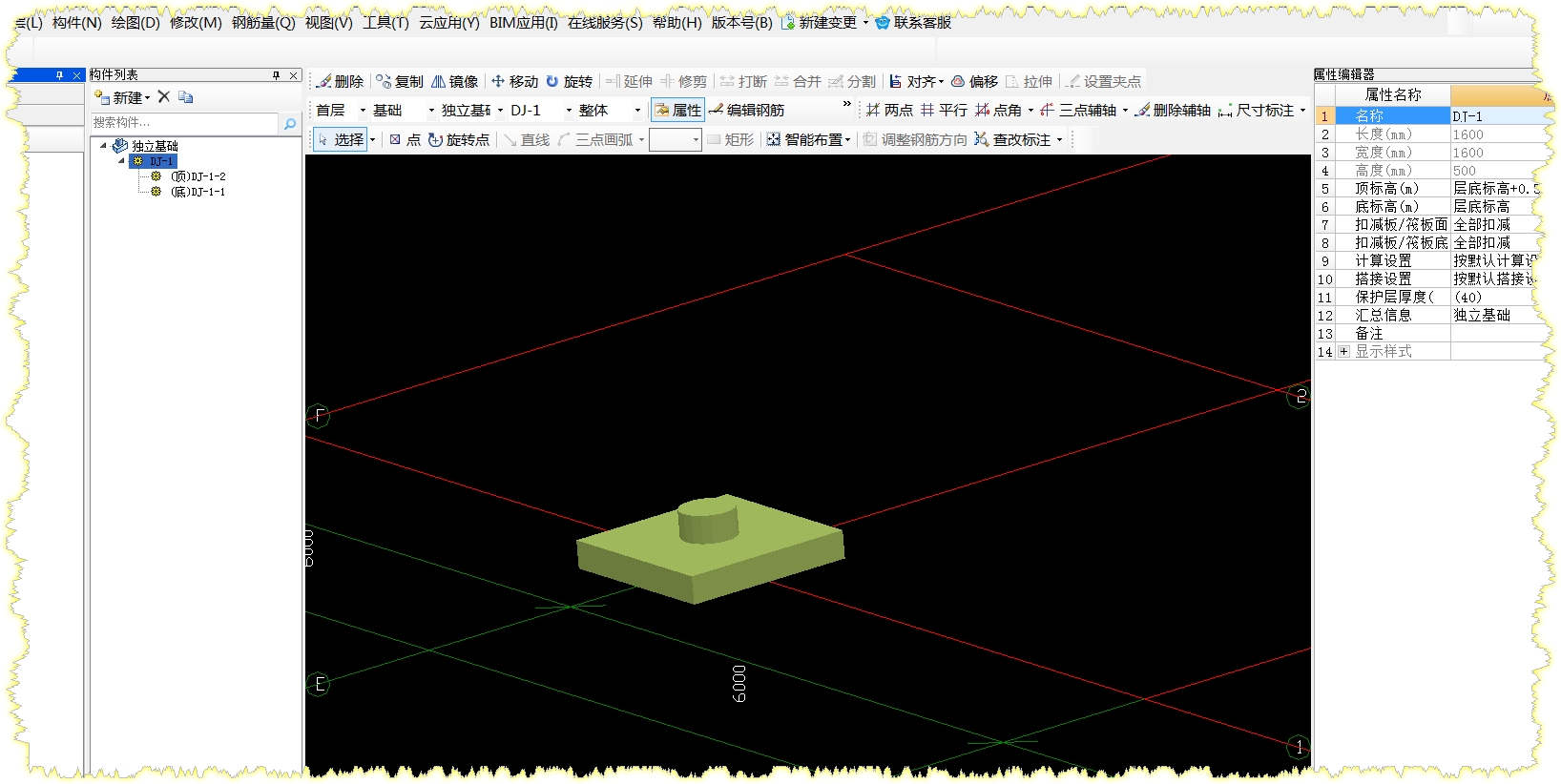Viewport: 1561px width, 784px height.
Task: Click the 延伸 extend tool
Action: (x=630, y=82)
